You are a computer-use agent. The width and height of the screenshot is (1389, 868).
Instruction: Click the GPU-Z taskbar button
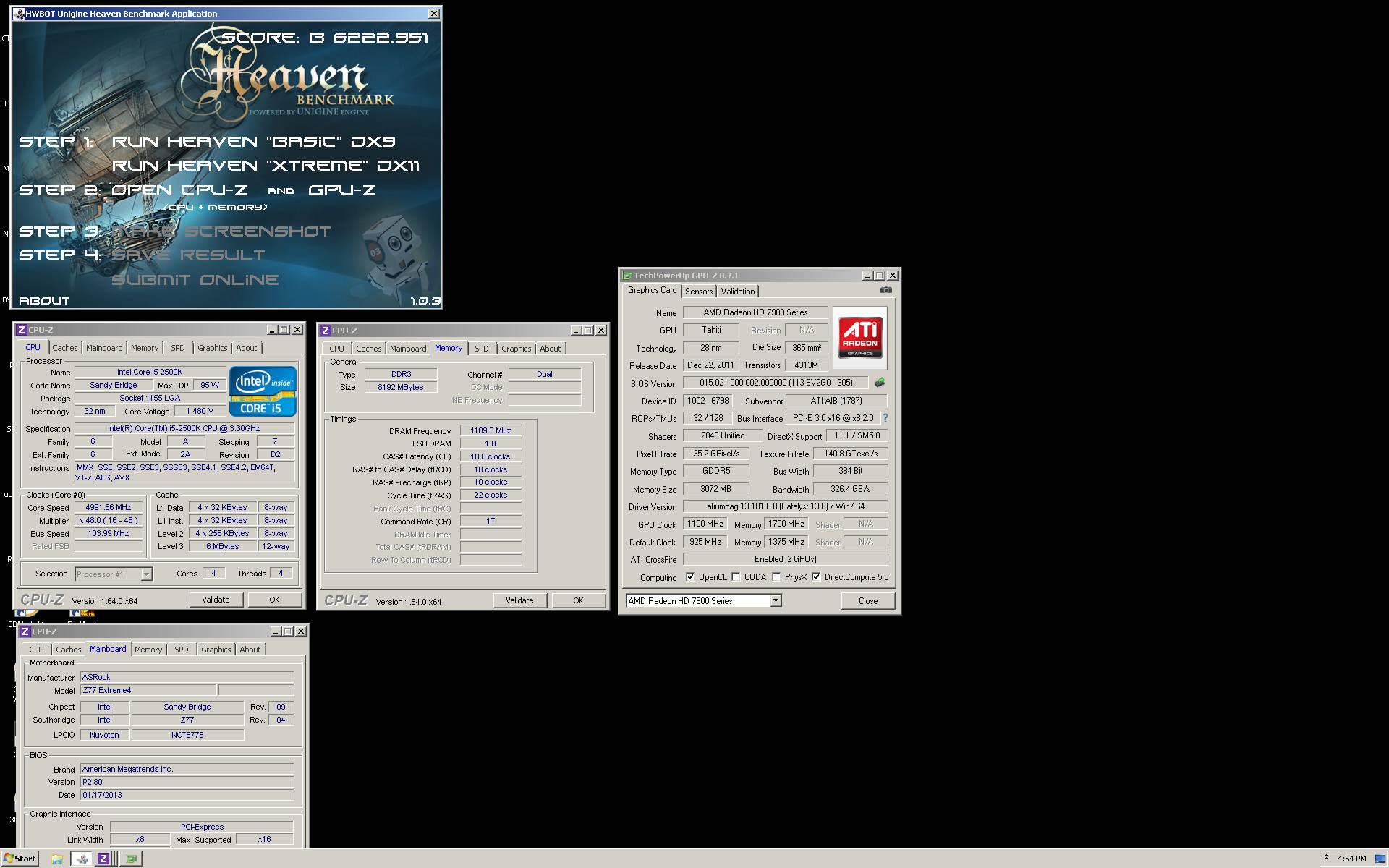point(131,859)
